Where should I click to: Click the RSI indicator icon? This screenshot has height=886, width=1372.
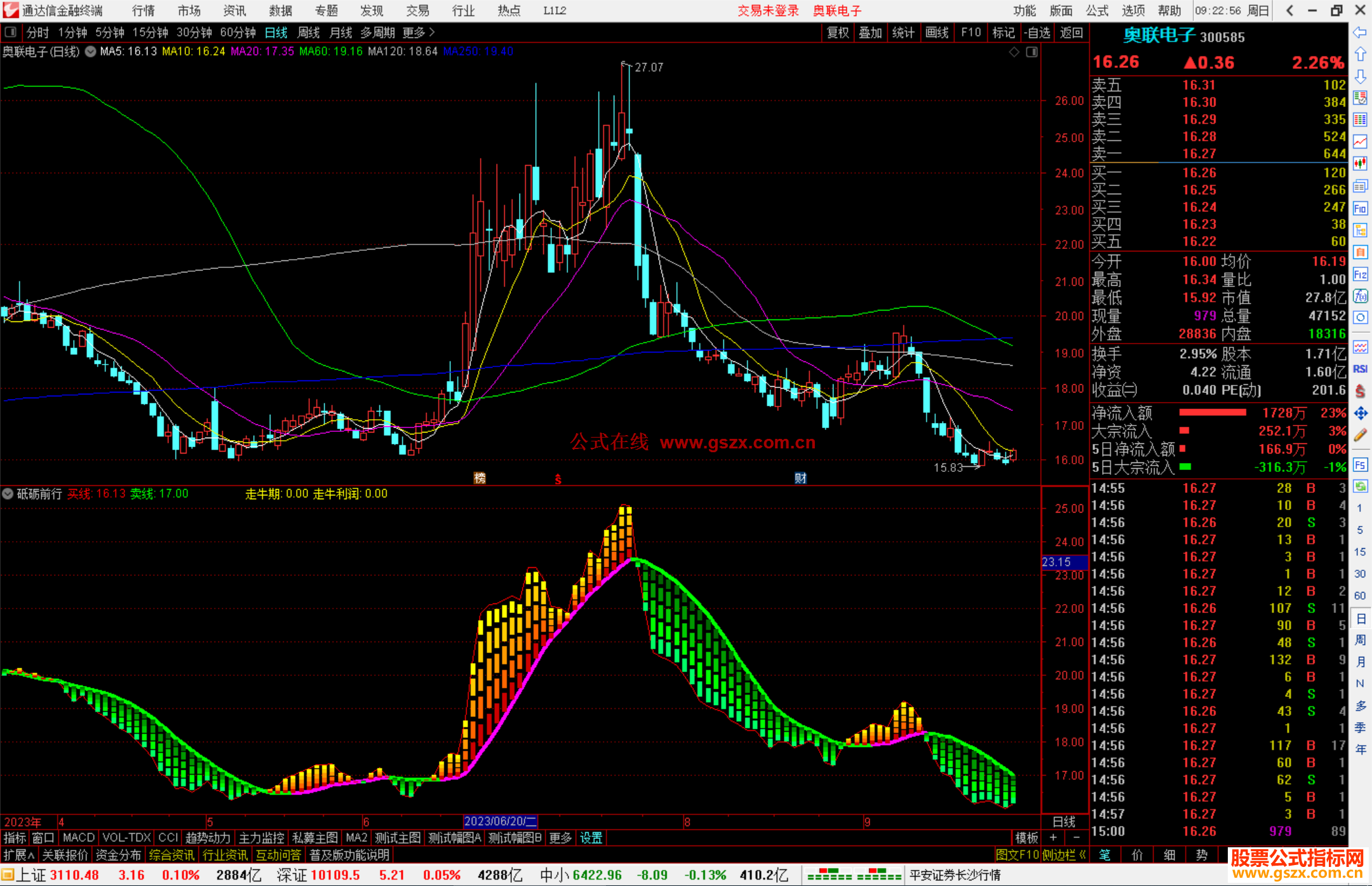[1360, 369]
